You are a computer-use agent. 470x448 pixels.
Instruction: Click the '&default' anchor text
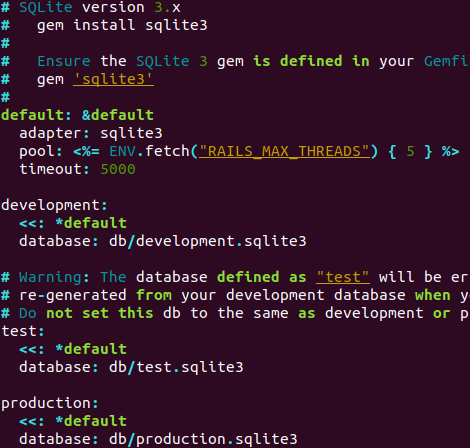[118, 115]
